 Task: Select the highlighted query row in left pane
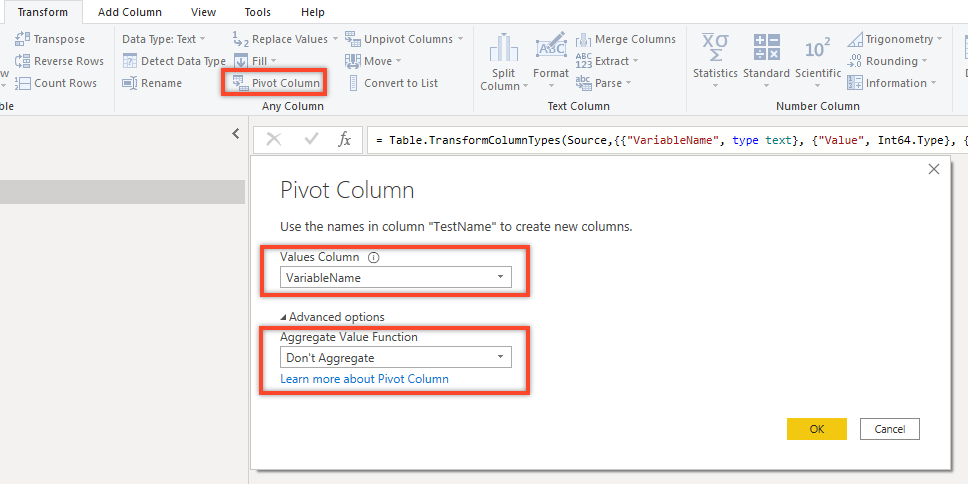click(122, 192)
